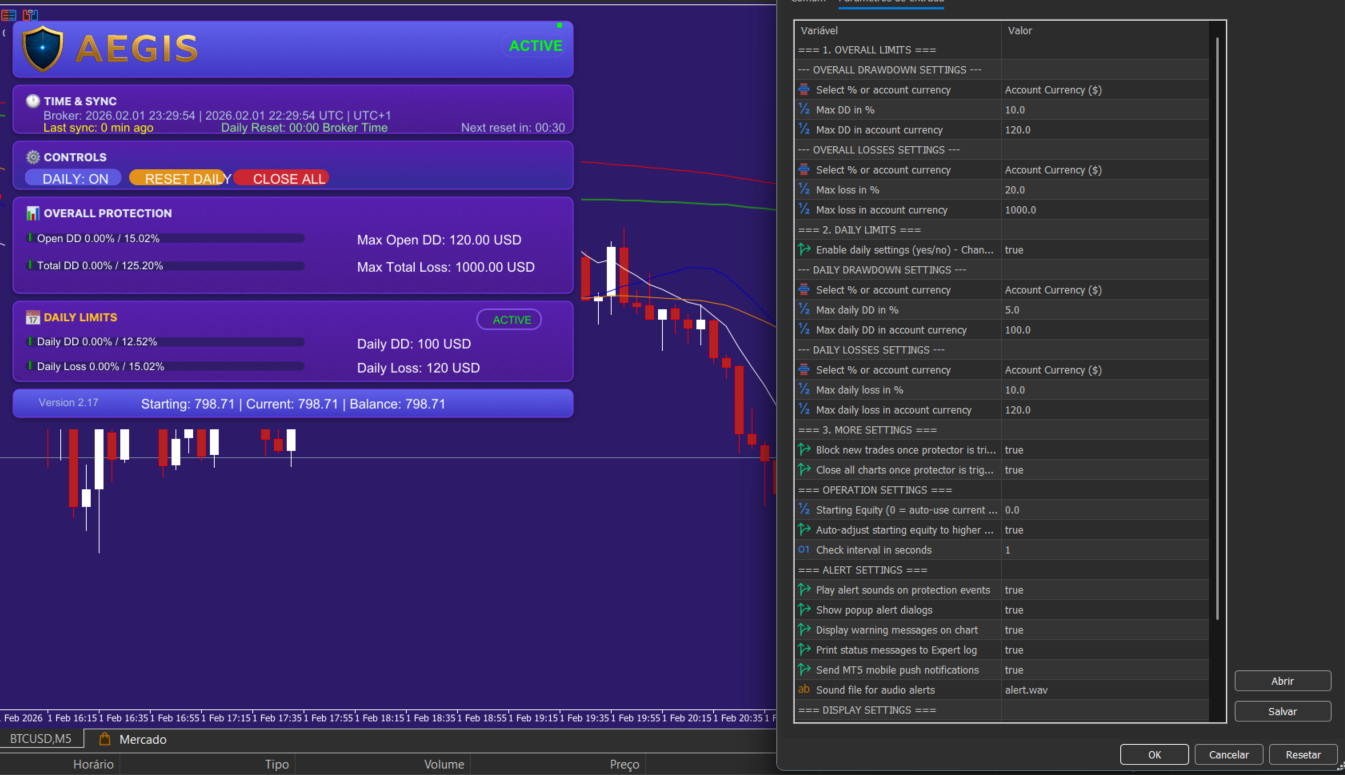Open the true value for Print status messages to Expert log

click(1105, 650)
